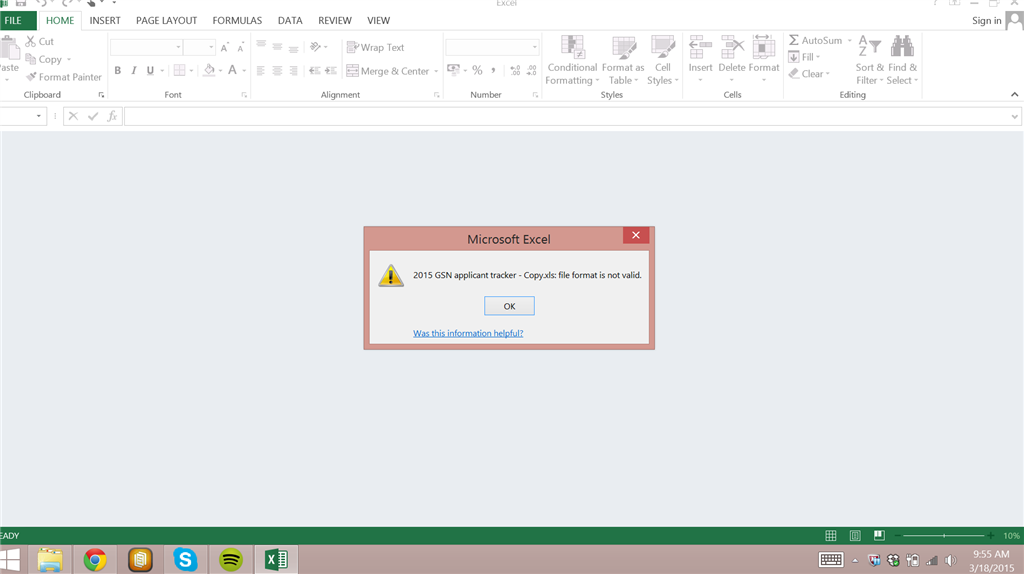Image resolution: width=1024 pixels, height=574 pixels.
Task: Increase indent
Action: (331, 71)
